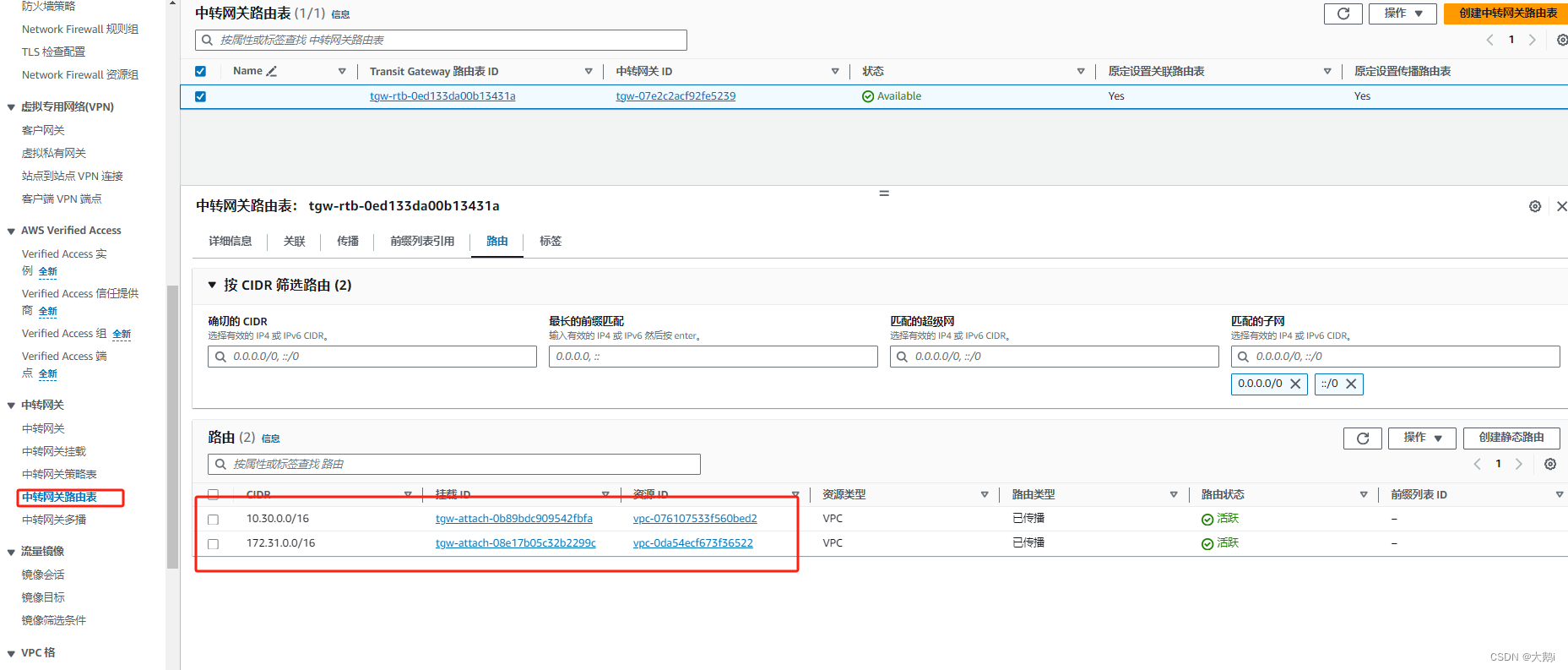Viewport: 1568px width, 670px height.
Task: Open vpc-0da54ecf673f36522 resource link
Action: coord(692,543)
